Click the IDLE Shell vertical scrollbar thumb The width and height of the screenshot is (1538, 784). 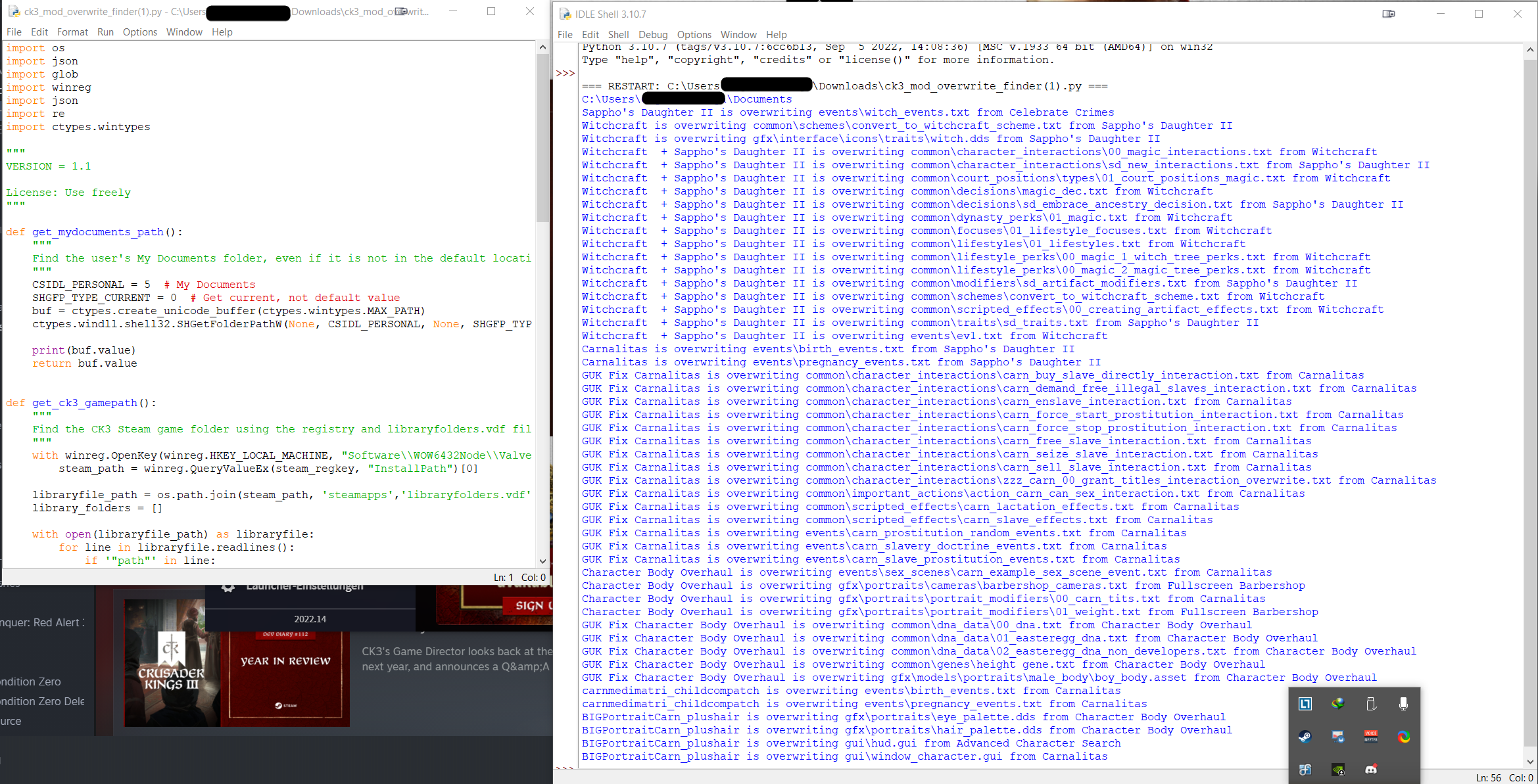(x=1530, y=403)
